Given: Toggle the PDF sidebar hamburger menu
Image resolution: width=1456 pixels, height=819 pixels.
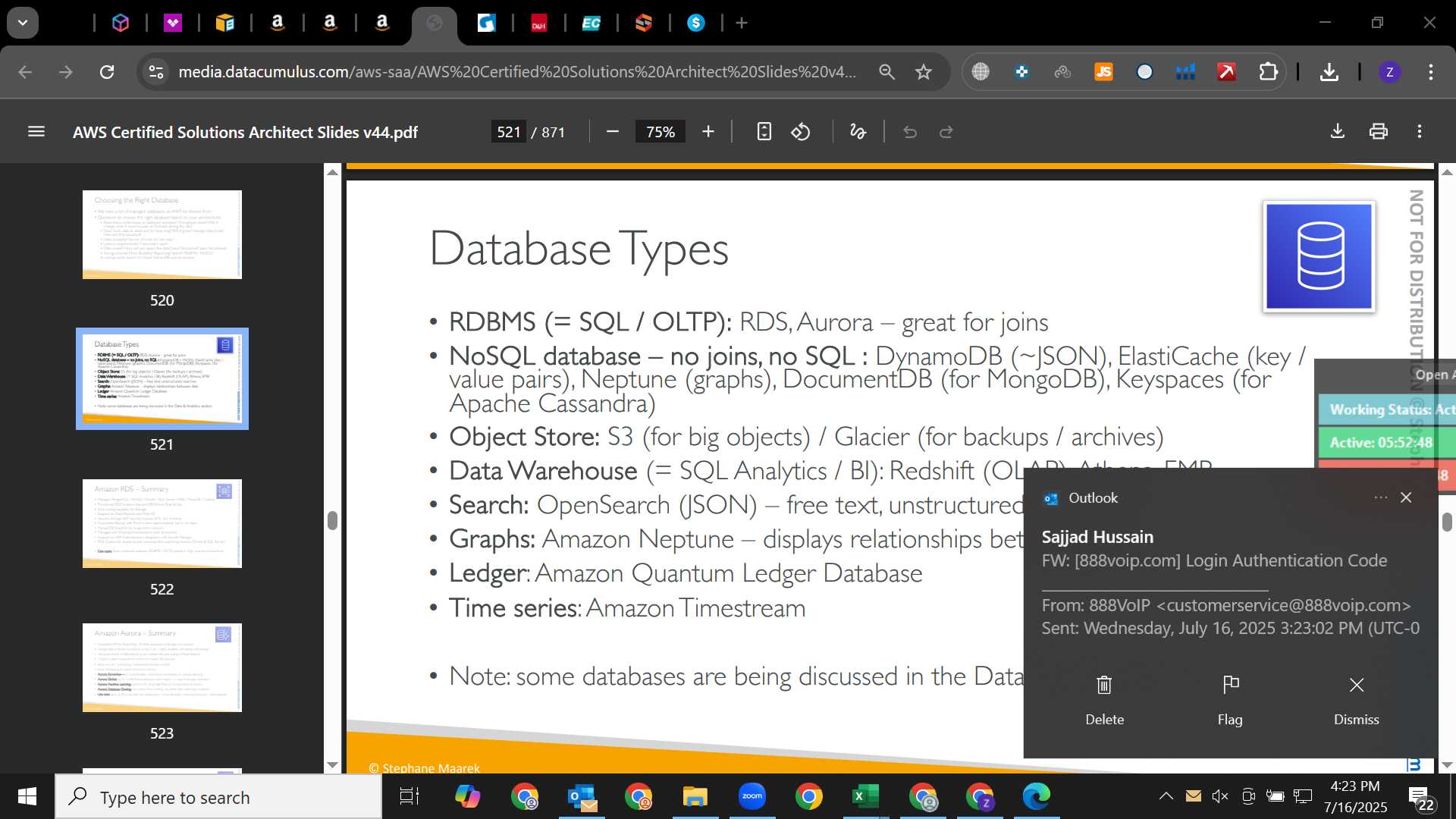Looking at the screenshot, I should click(x=36, y=132).
